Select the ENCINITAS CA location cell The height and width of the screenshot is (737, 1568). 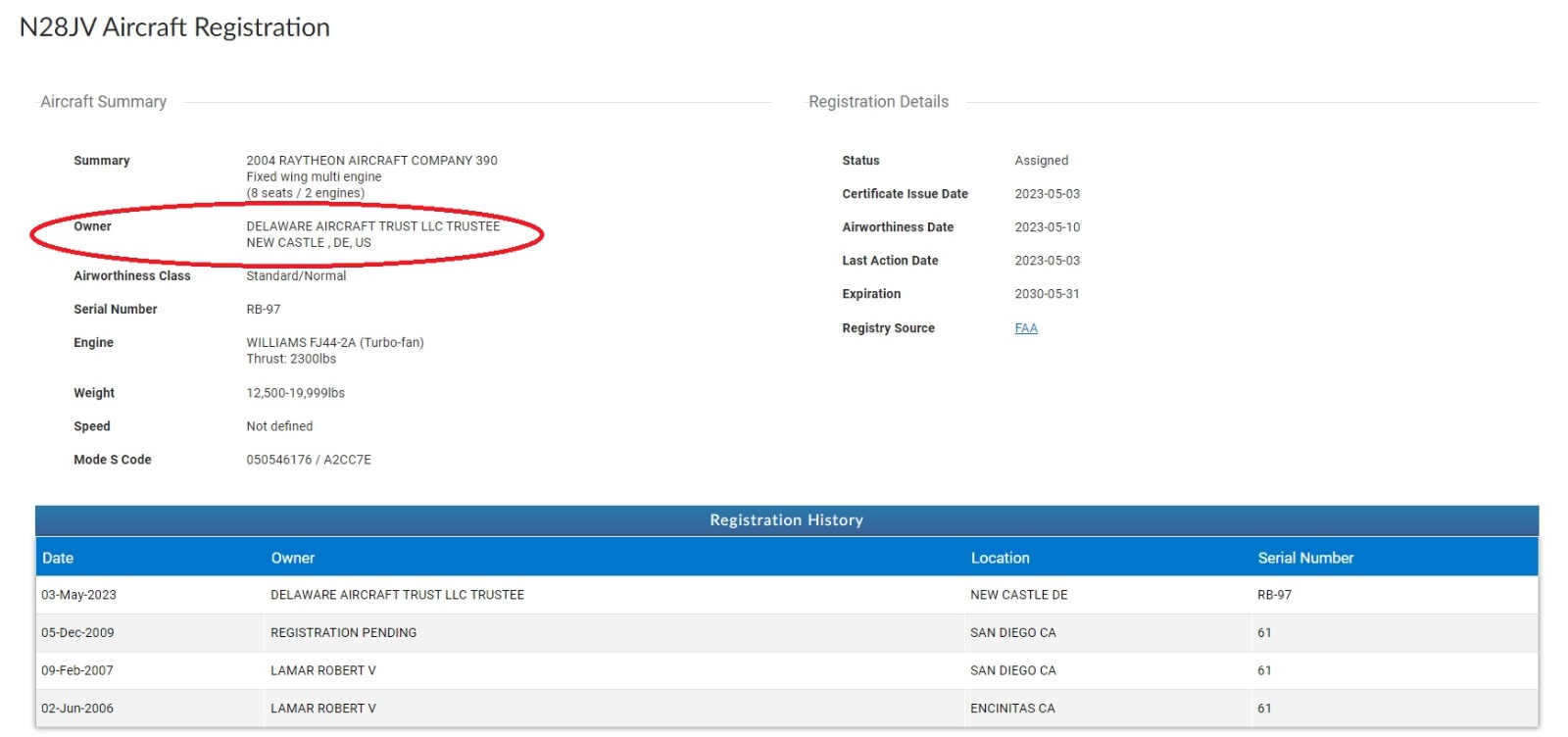[1012, 709]
